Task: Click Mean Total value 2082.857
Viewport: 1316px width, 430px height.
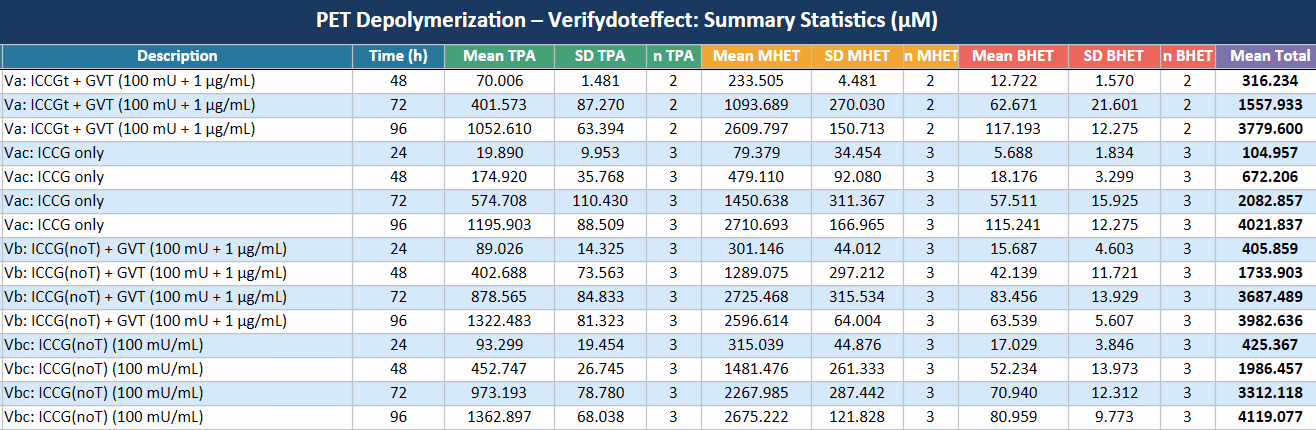Action: [1266, 201]
